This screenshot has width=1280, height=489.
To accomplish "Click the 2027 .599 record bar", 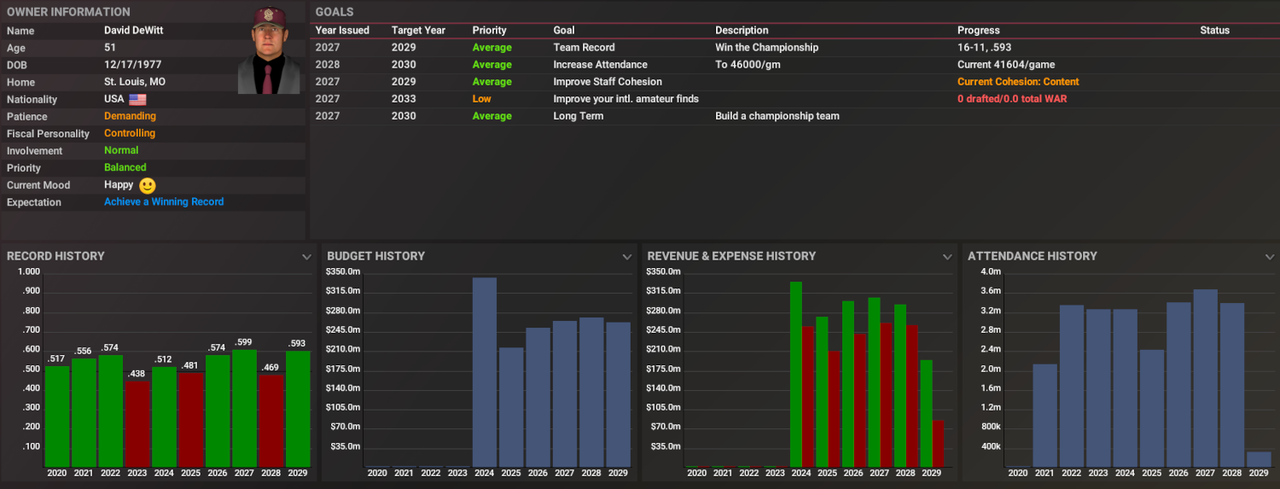I will tap(244, 408).
